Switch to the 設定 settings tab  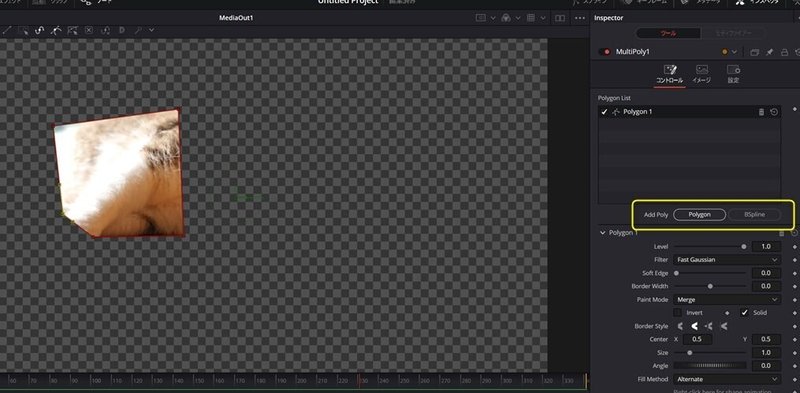[x=733, y=74]
